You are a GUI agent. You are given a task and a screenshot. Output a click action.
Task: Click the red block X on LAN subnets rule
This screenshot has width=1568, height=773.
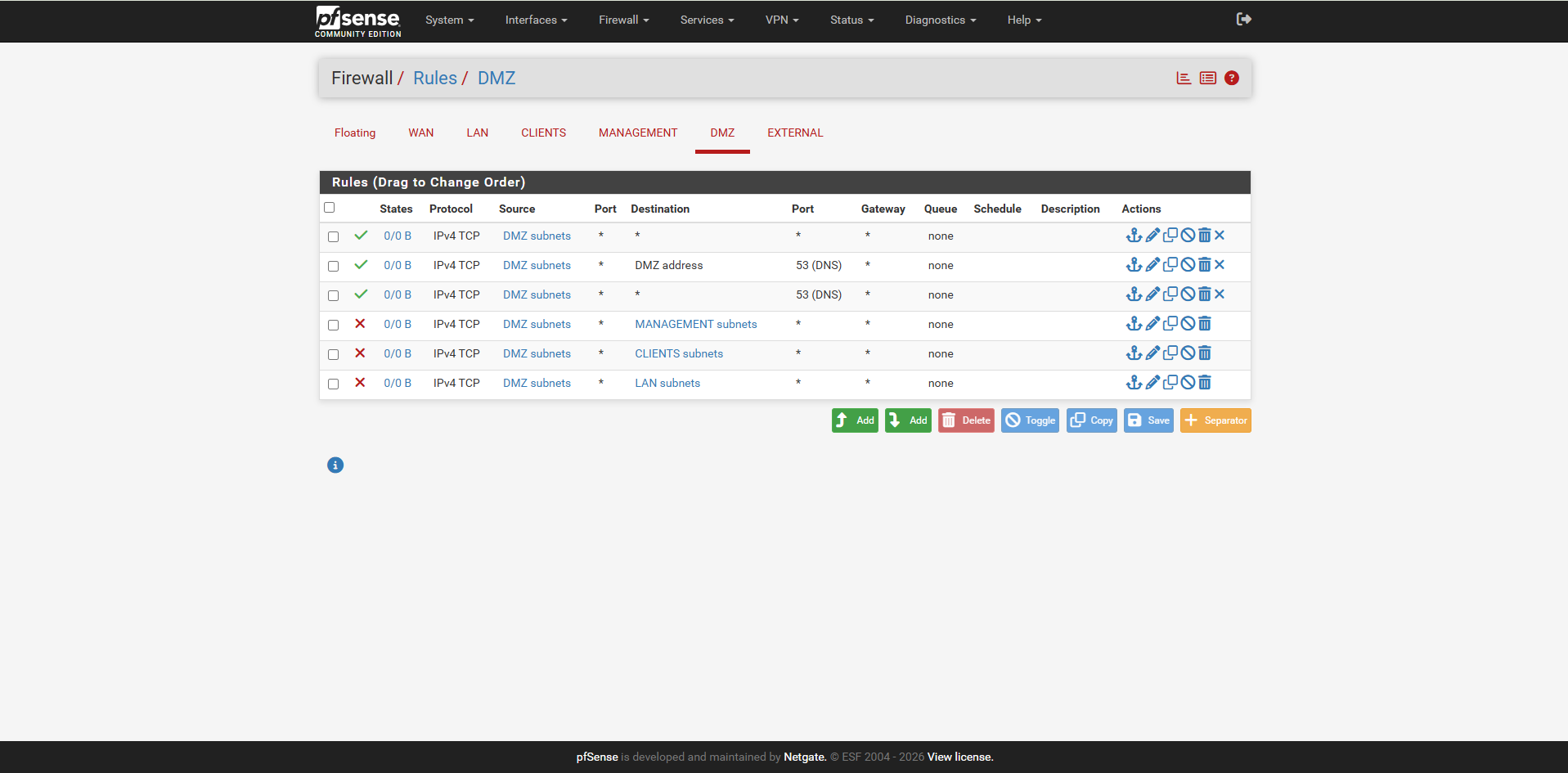[360, 383]
